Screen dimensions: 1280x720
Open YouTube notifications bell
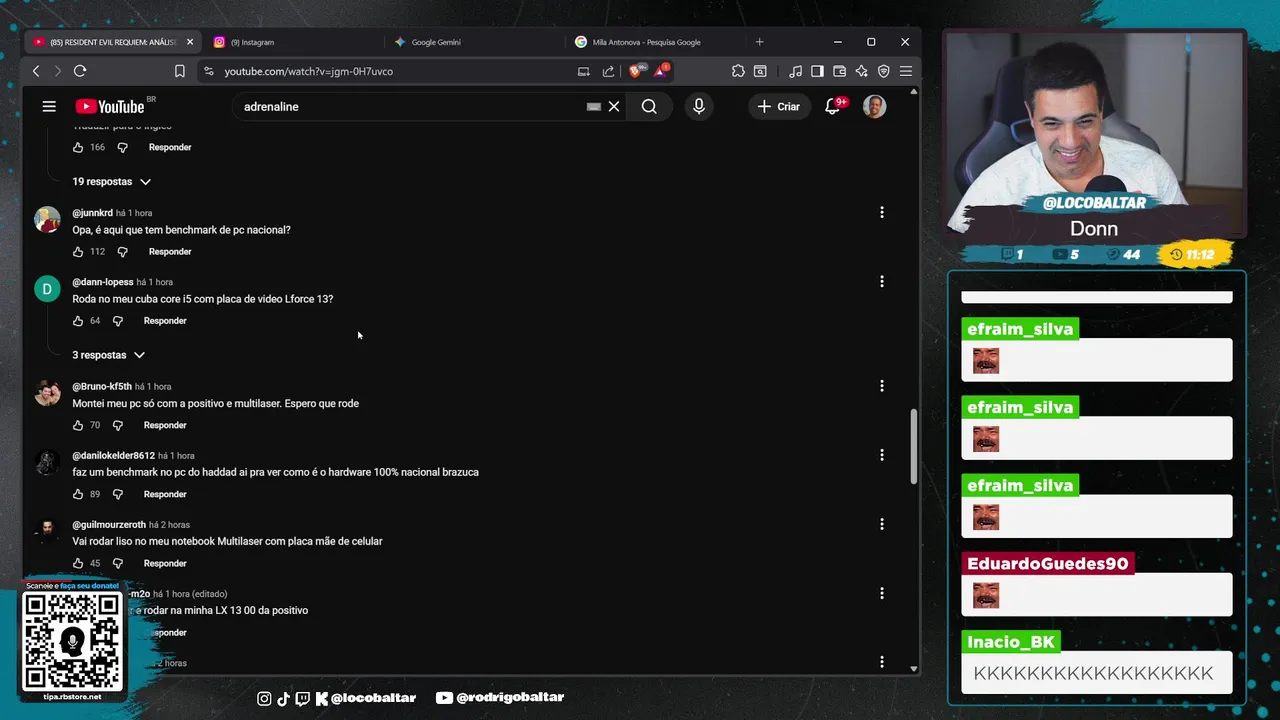click(x=832, y=106)
